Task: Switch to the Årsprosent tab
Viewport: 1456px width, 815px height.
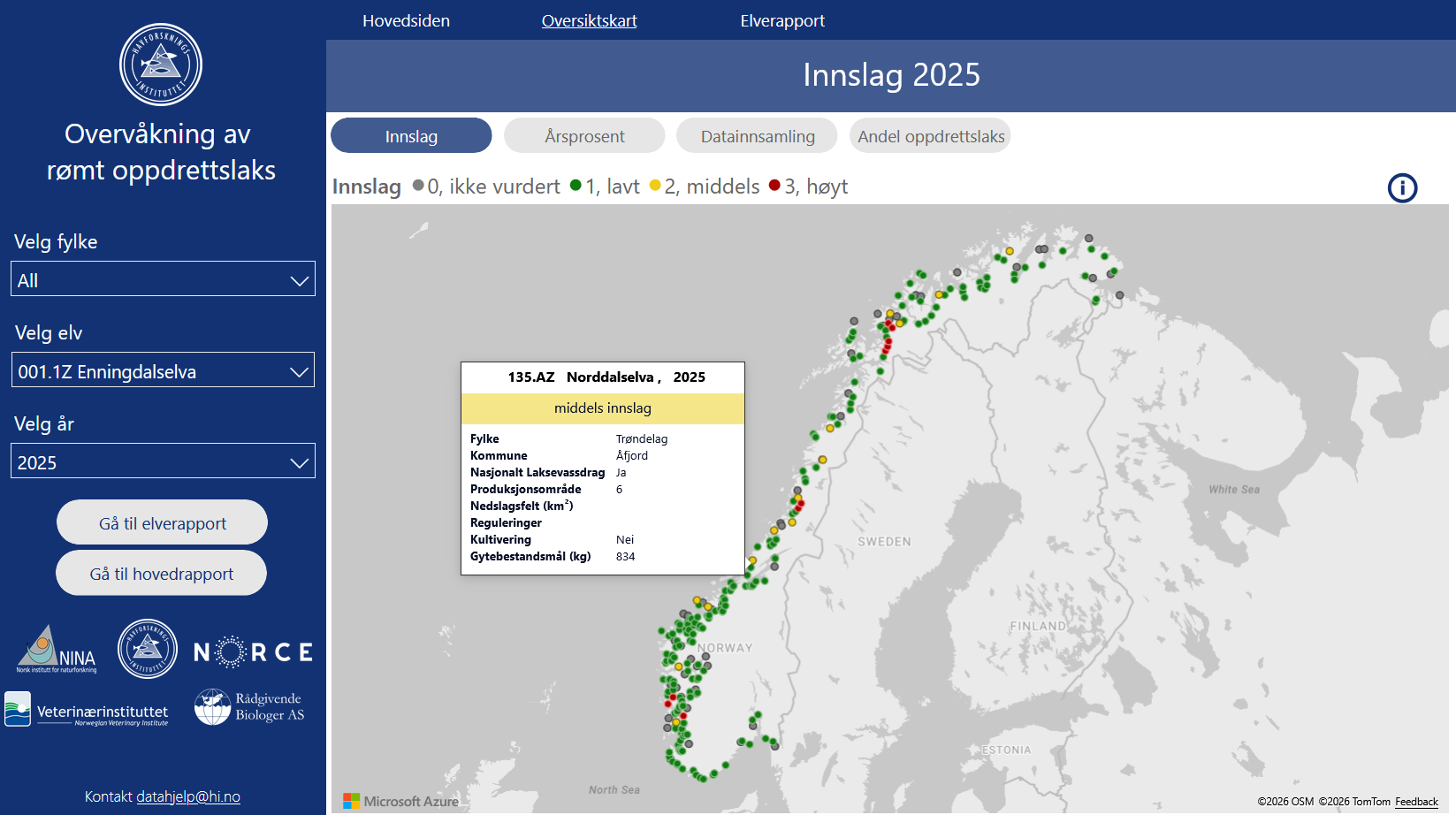Action: 584,135
